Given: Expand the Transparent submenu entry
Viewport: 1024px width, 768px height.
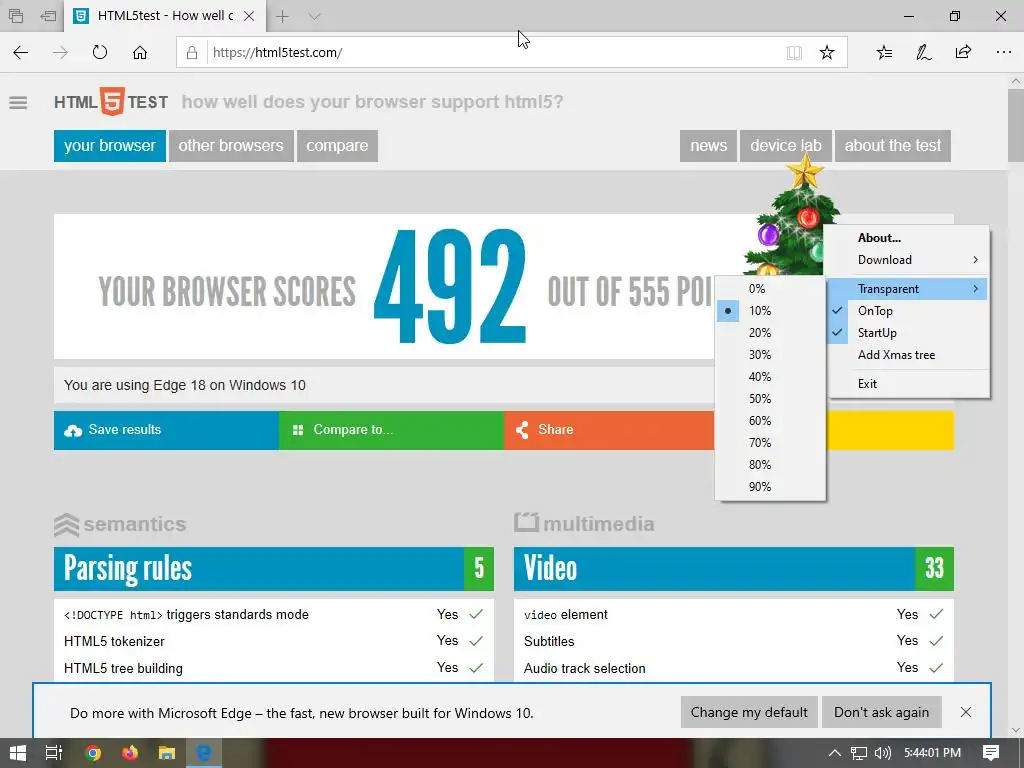Looking at the screenshot, I should coord(908,289).
